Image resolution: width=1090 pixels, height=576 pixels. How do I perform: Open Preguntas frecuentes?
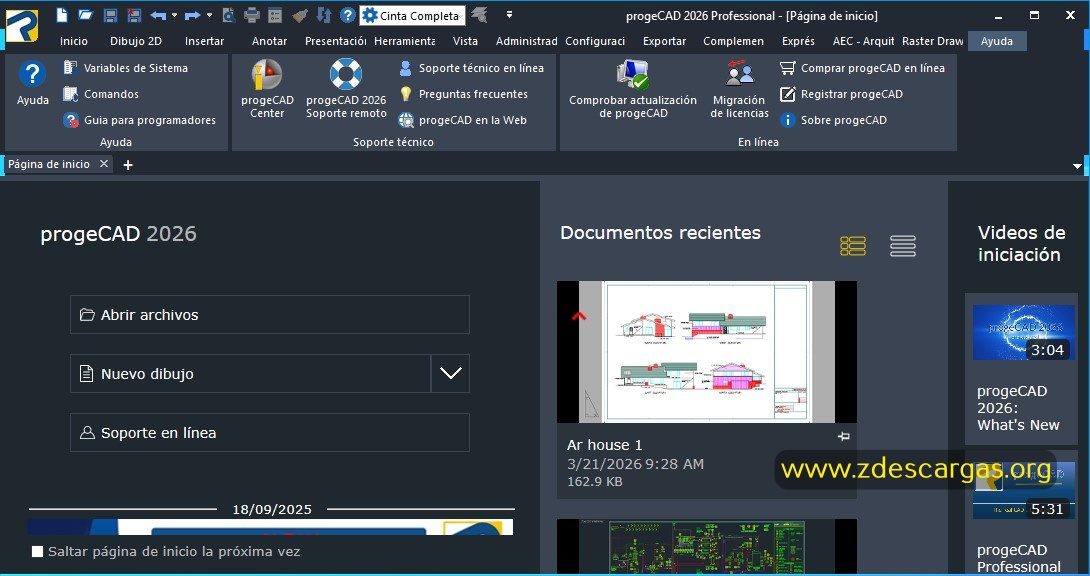[463, 94]
